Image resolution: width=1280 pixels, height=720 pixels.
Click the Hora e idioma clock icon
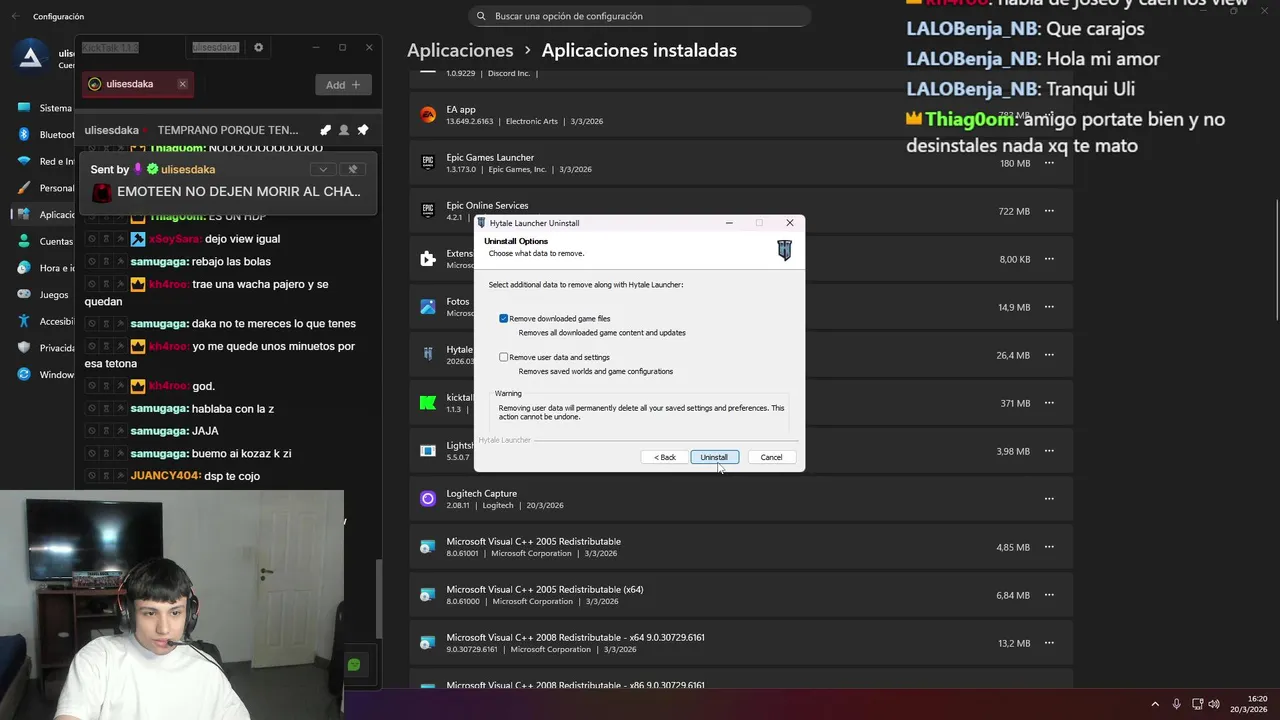[x=24, y=268]
